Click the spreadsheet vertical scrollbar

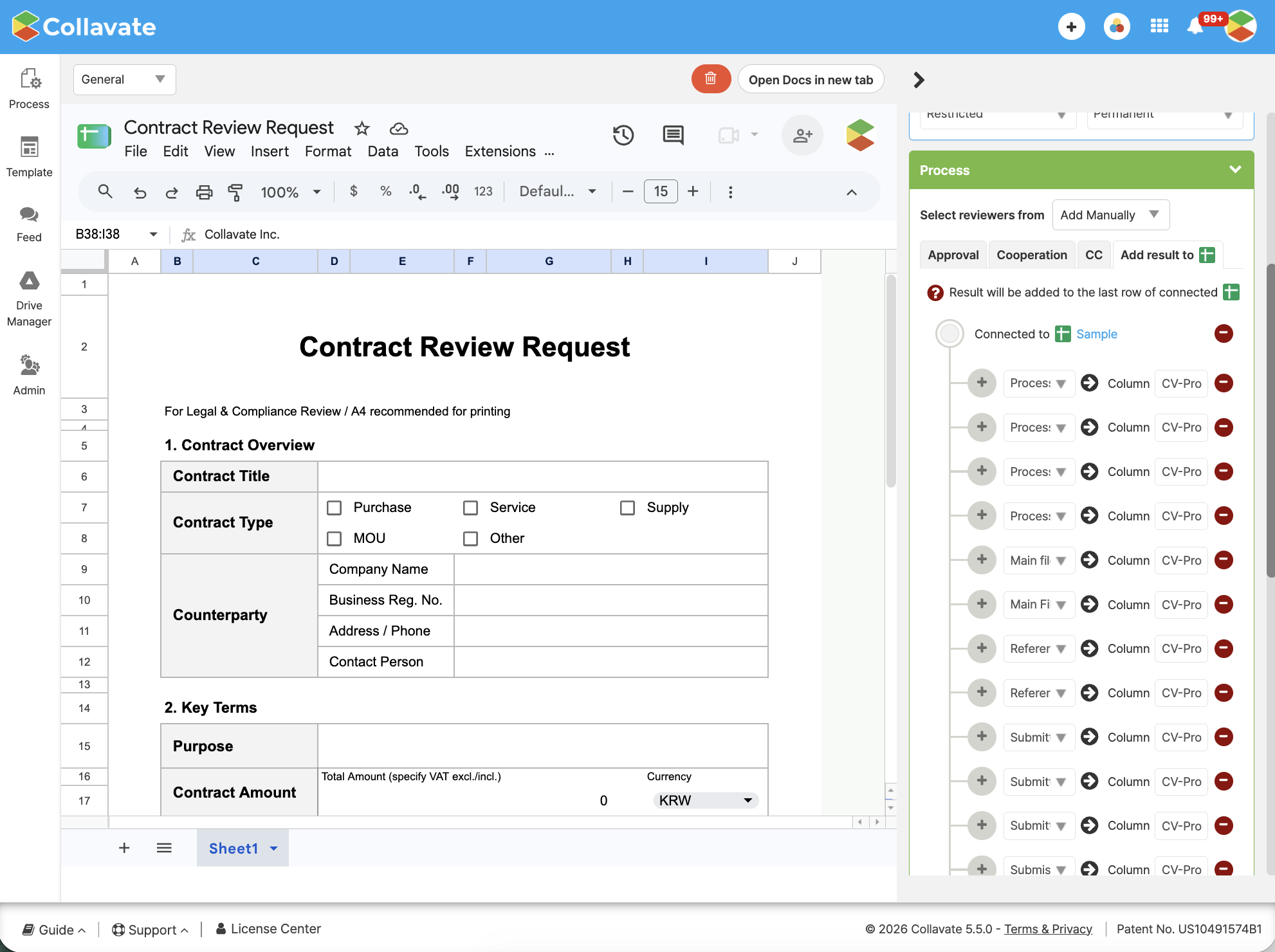[x=890, y=381]
